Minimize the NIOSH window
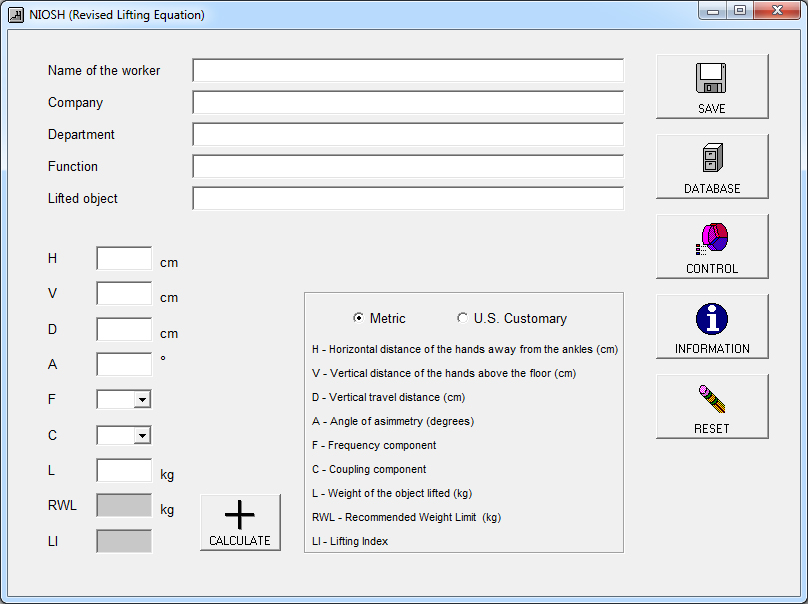 pos(713,11)
